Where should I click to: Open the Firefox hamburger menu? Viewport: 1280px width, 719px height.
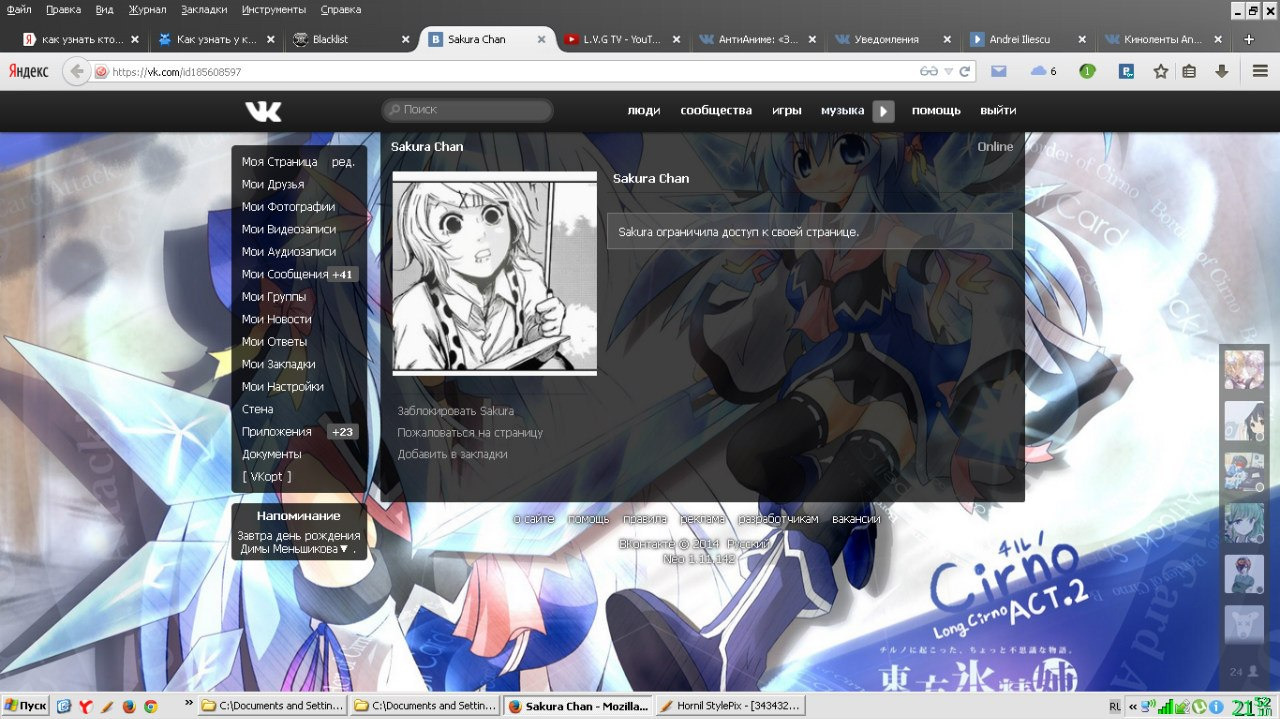pos(1260,71)
